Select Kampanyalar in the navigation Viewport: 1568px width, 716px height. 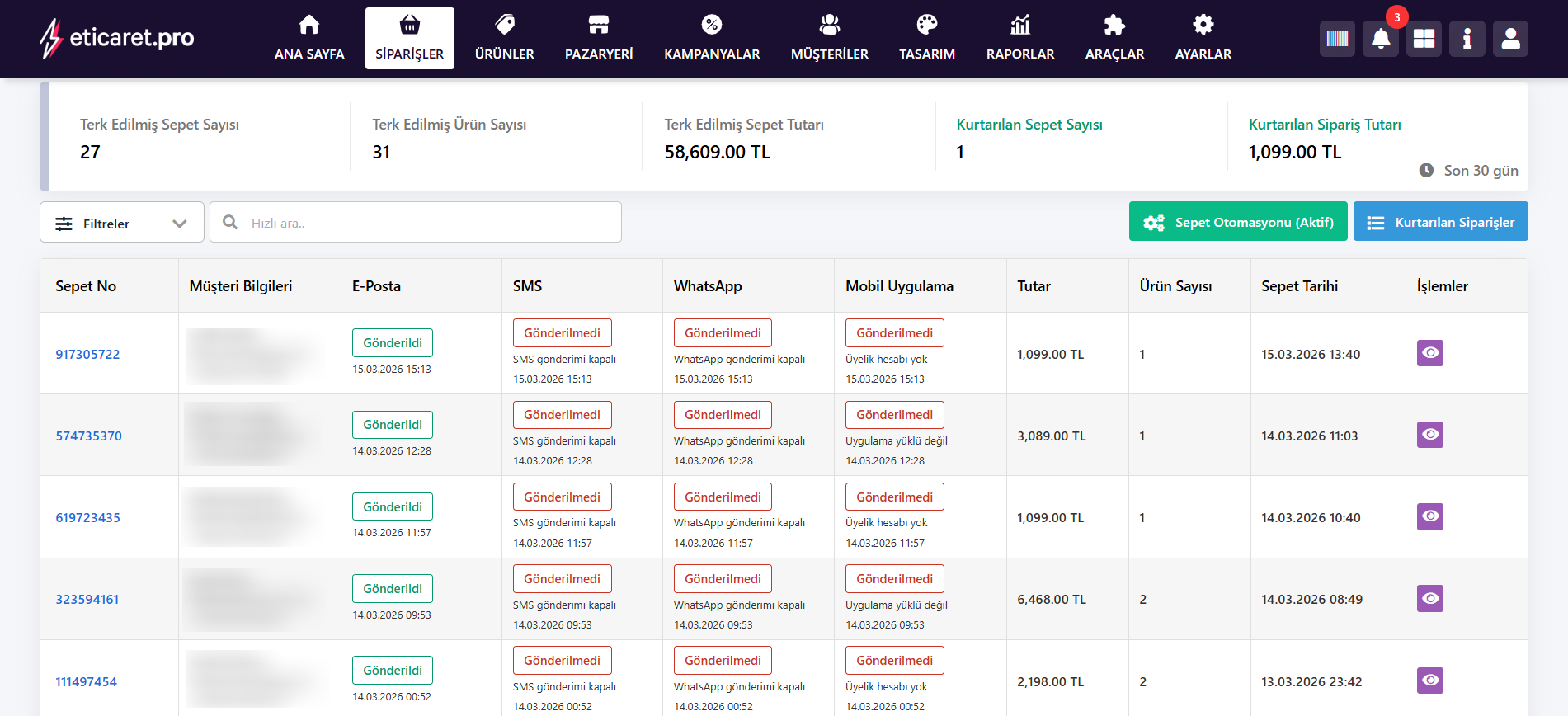(x=712, y=38)
